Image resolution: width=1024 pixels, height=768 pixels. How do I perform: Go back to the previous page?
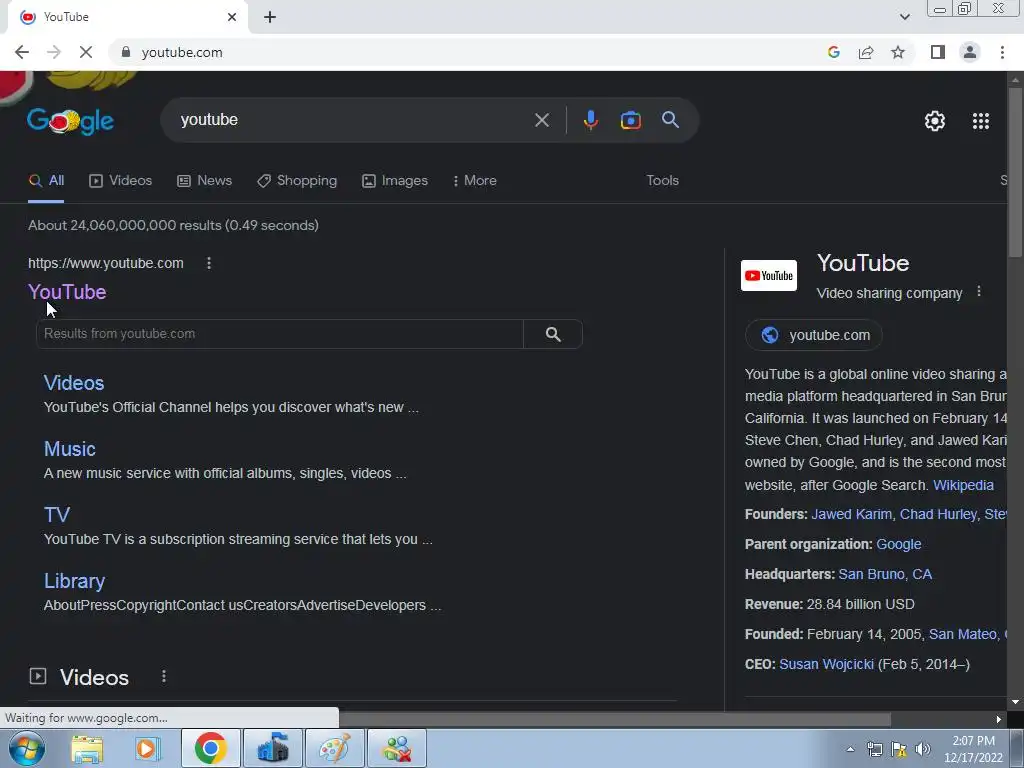pos(22,52)
